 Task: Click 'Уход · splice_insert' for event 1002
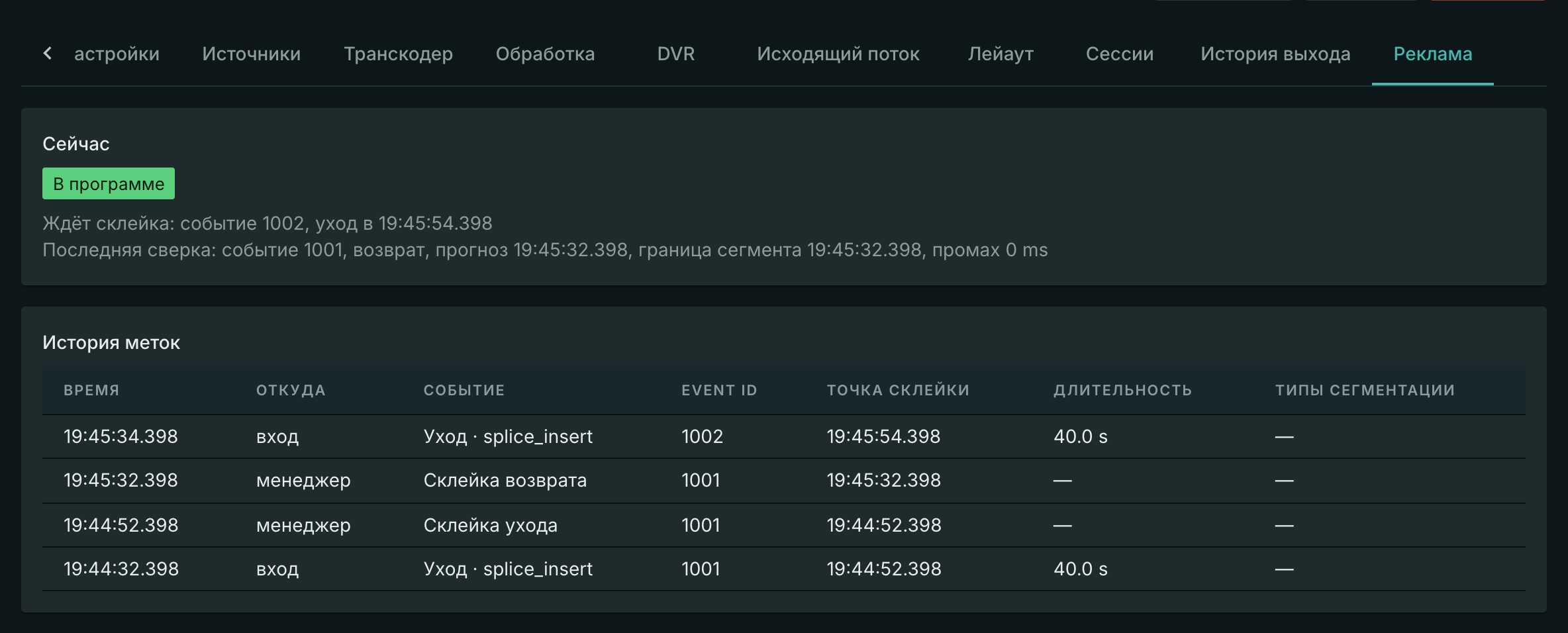coord(508,436)
